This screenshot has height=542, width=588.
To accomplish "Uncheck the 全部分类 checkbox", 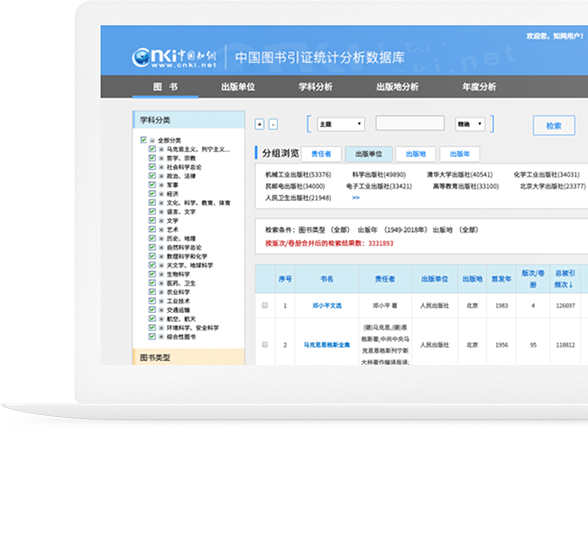I will point(143,140).
